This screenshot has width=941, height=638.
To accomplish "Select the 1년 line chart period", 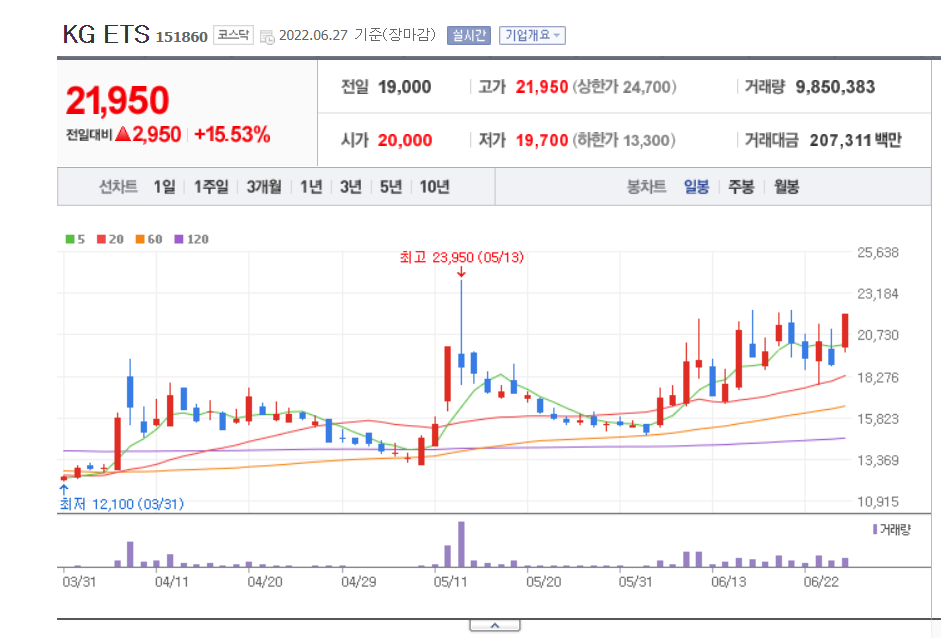I will point(311,187).
